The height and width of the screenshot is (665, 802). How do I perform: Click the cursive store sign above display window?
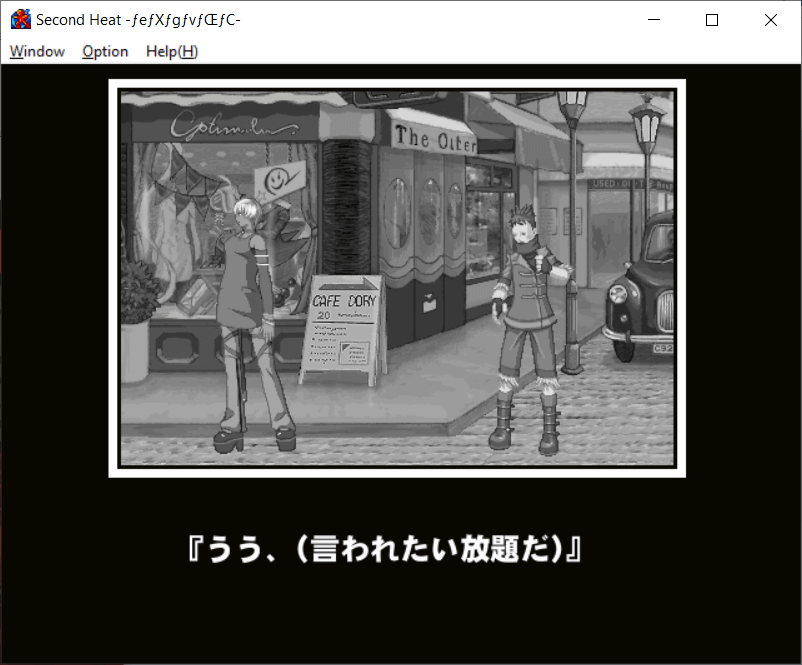pyautogui.click(x=232, y=126)
